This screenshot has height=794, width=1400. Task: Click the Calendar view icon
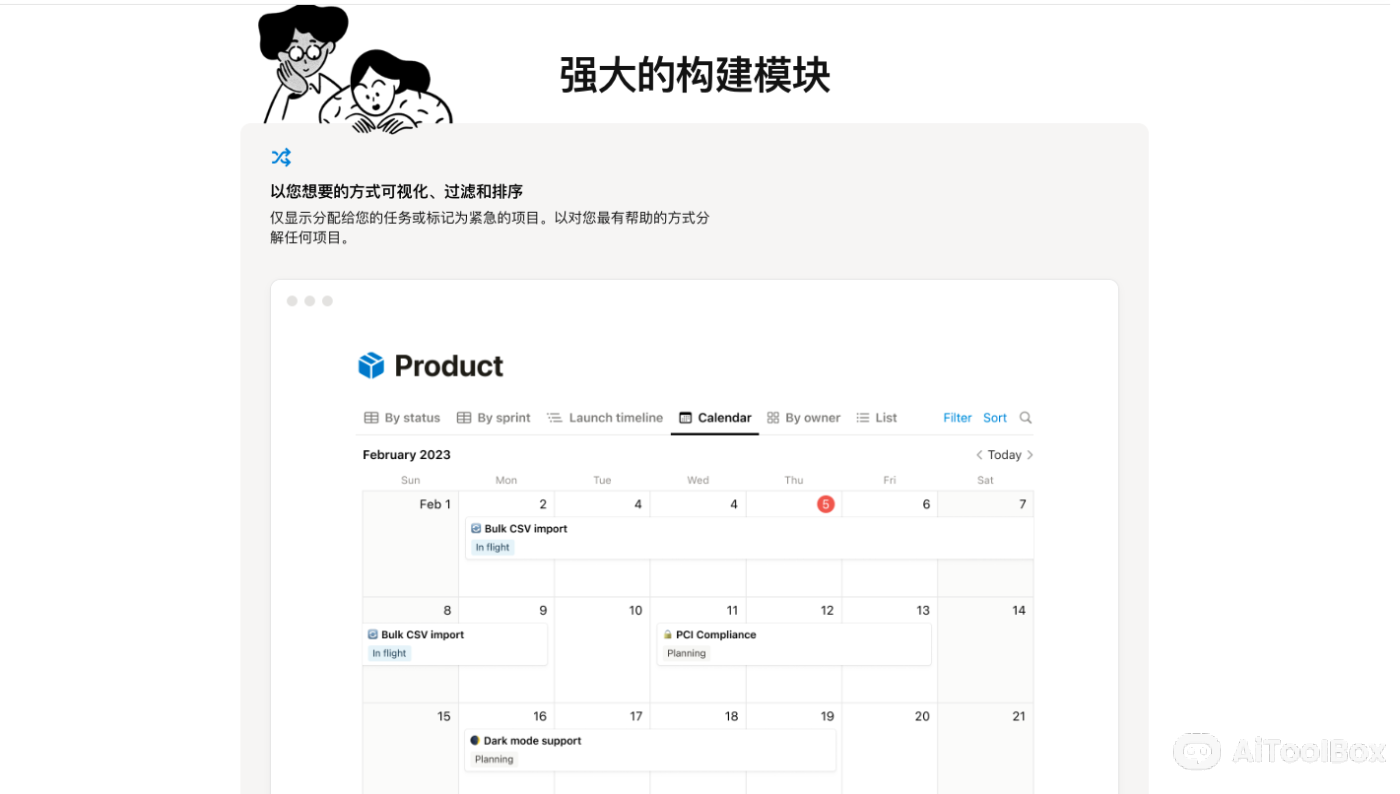point(684,417)
